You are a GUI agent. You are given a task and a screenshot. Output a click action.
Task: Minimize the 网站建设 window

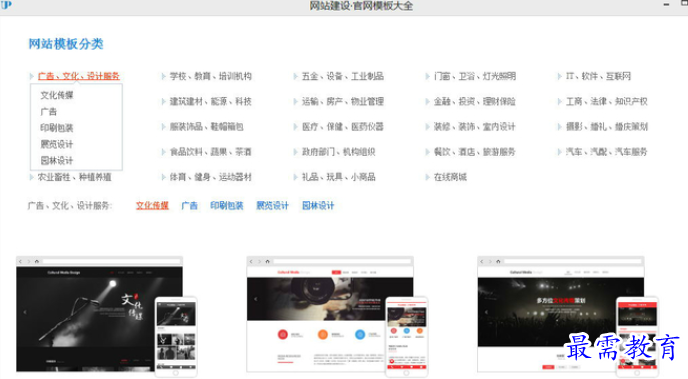pos(666,5)
